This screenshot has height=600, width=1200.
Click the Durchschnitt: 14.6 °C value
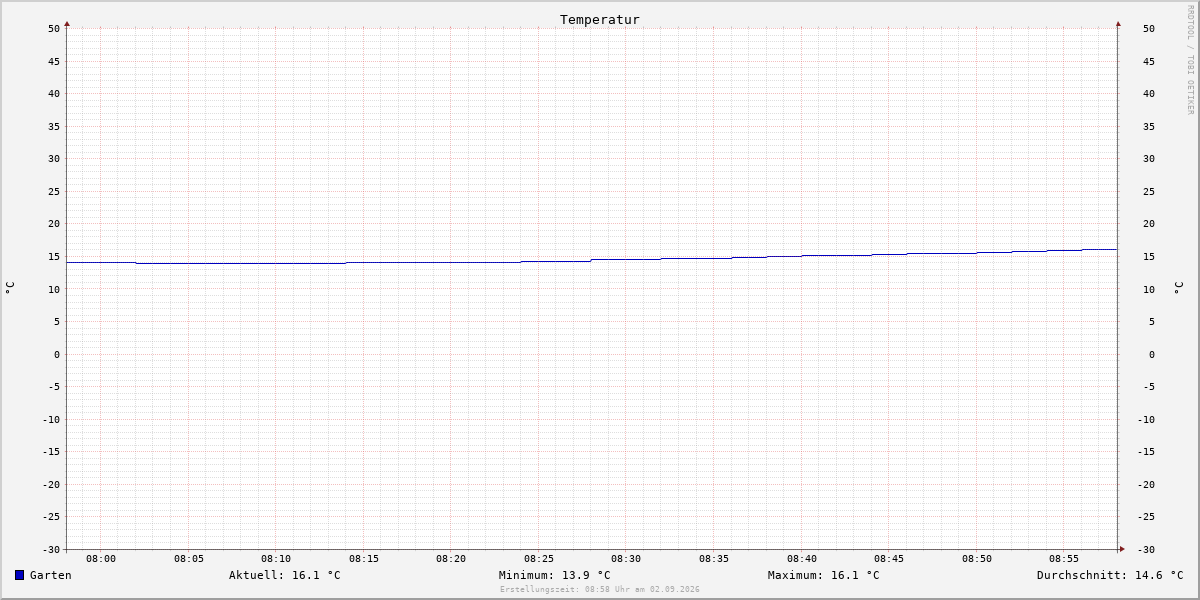tap(1110, 575)
